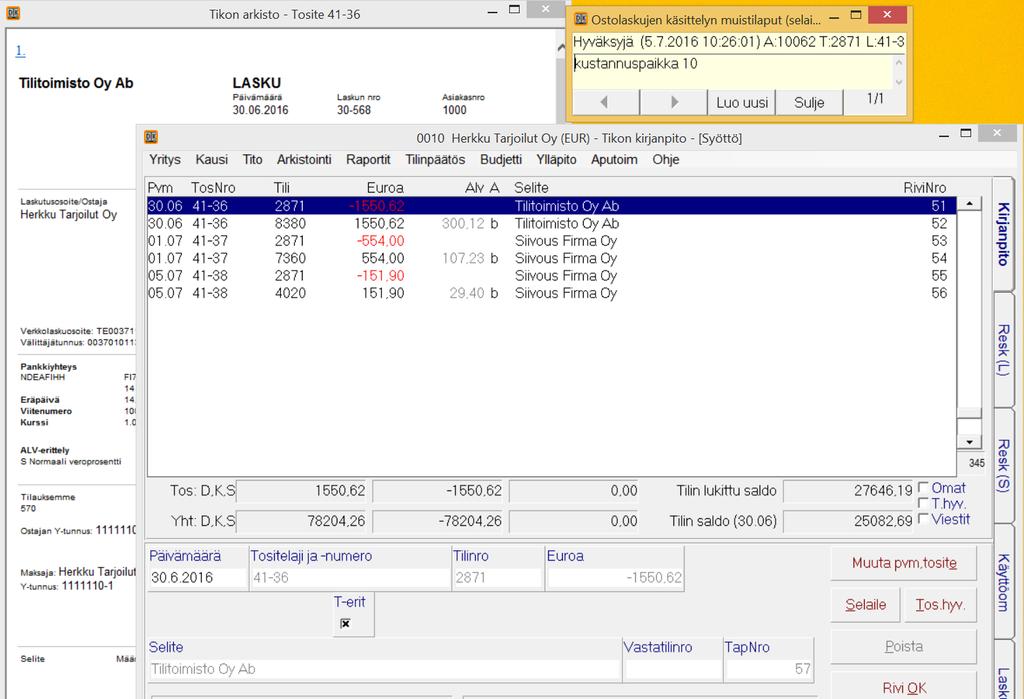Click the Rivi OK button
This screenshot has height=699, width=1024.
click(x=904, y=687)
